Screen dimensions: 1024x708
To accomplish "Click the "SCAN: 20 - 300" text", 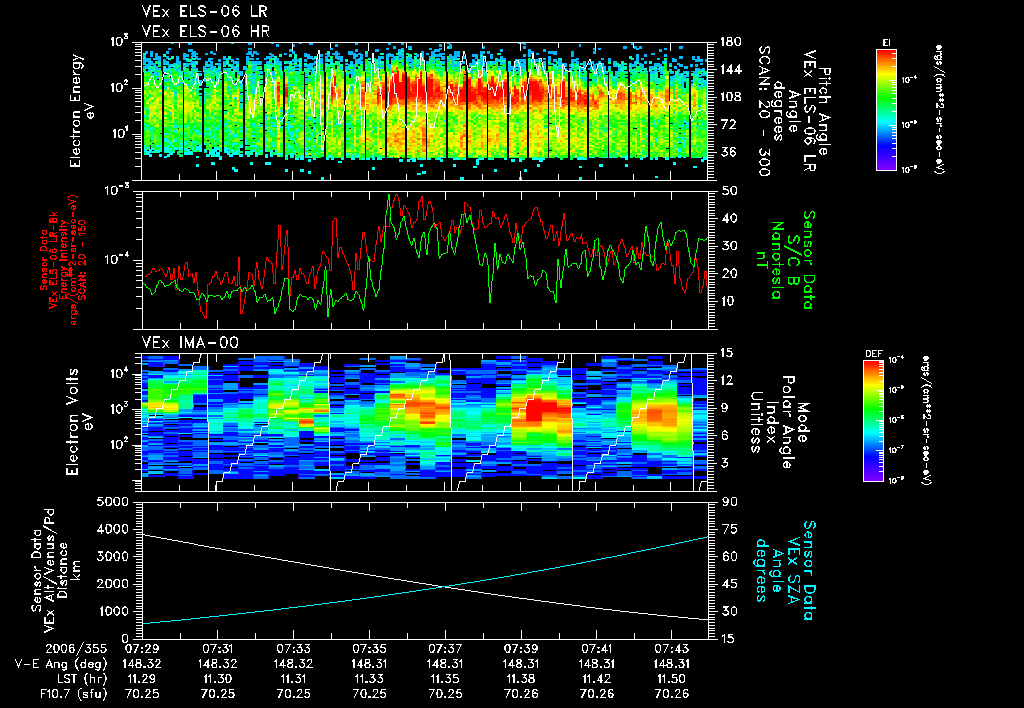I will click(x=763, y=111).
